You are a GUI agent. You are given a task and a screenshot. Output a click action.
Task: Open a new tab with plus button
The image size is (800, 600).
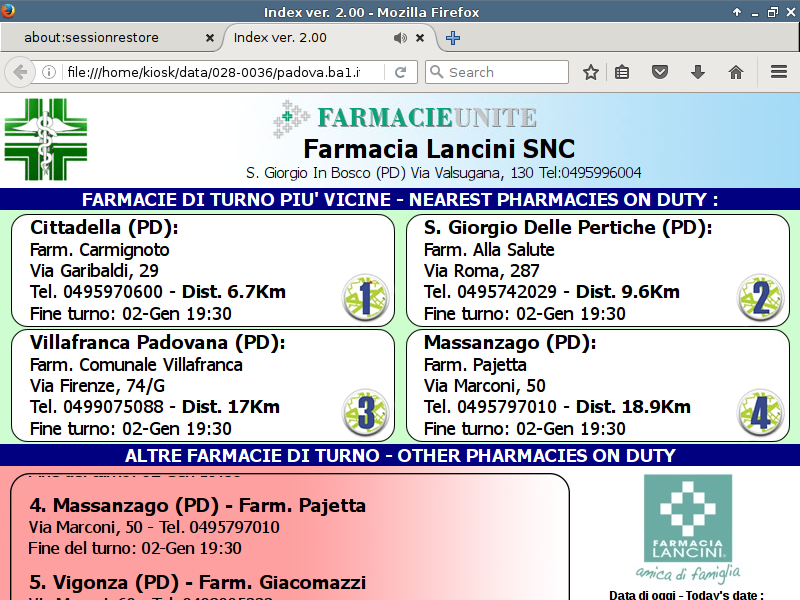[453, 38]
